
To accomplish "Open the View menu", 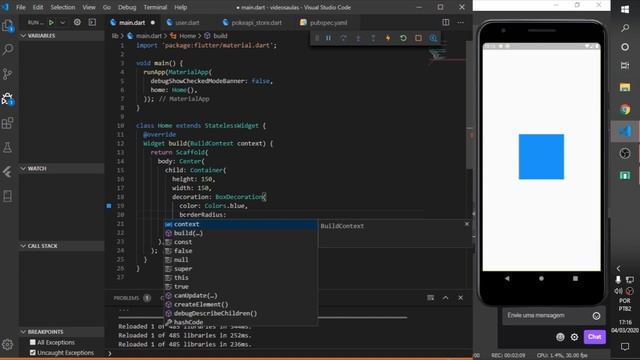I will [89, 7].
